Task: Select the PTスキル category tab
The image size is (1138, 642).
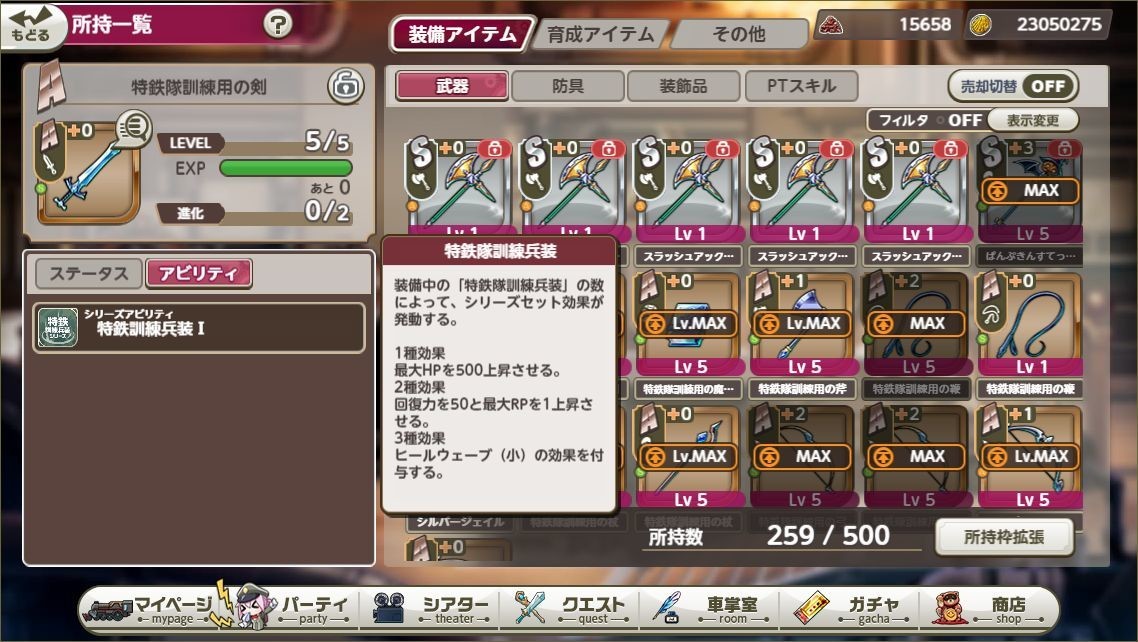Action: (x=801, y=86)
